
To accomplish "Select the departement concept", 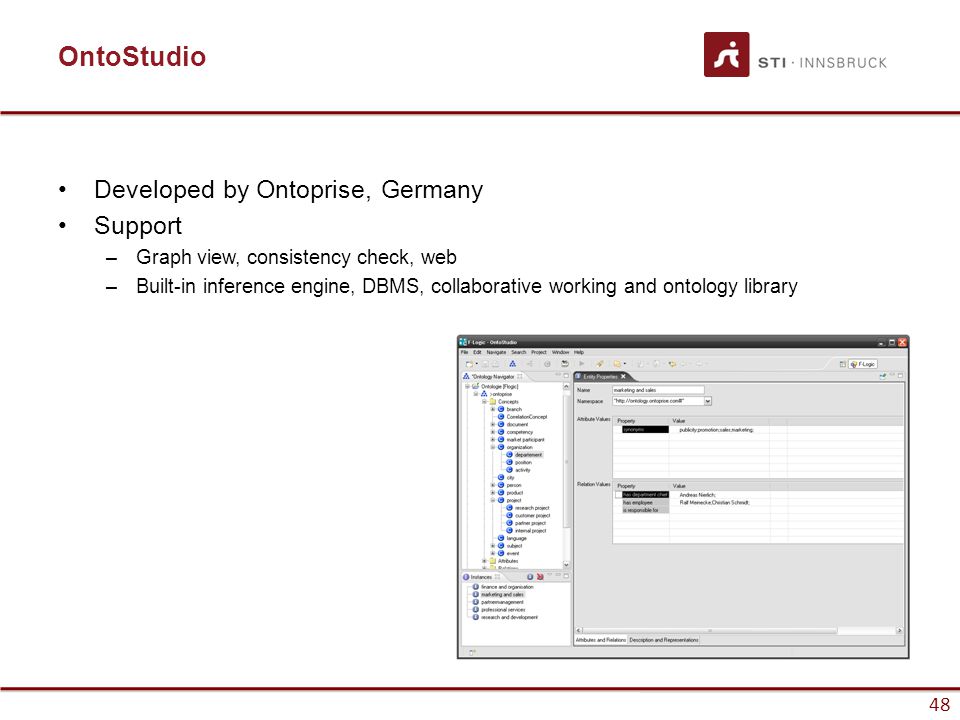I will [525, 455].
